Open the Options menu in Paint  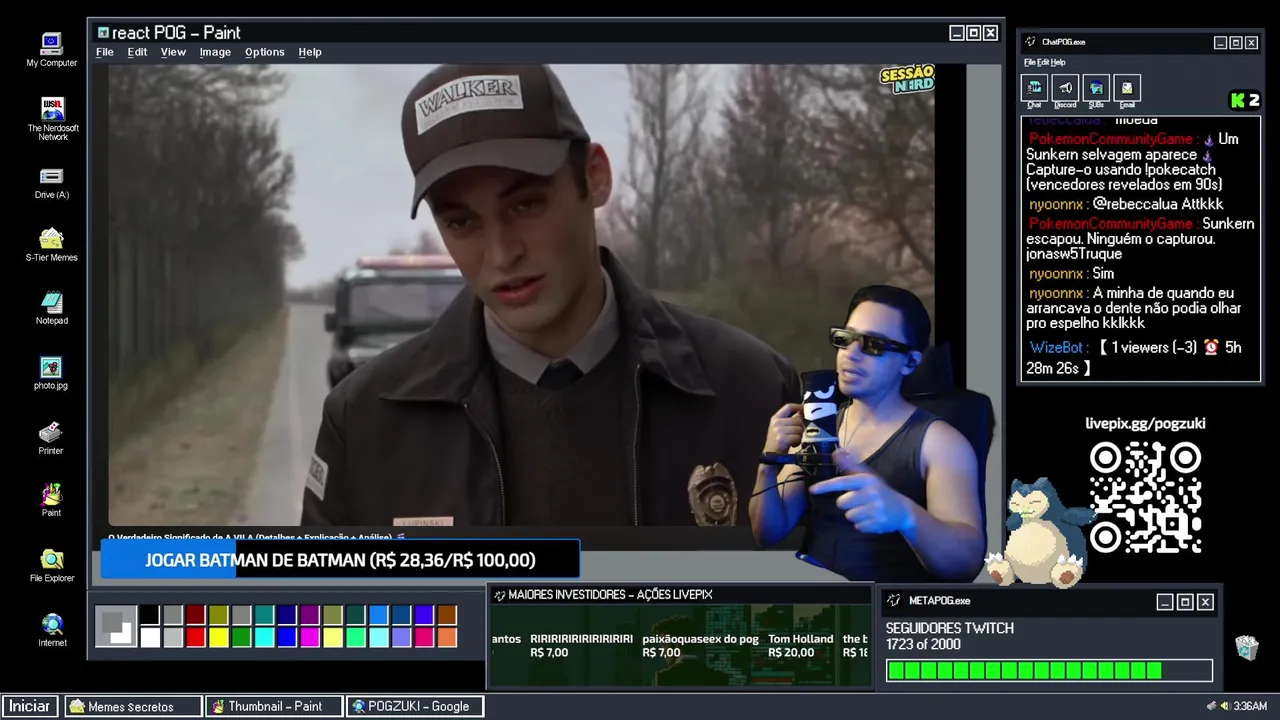[x=265, y=52]
